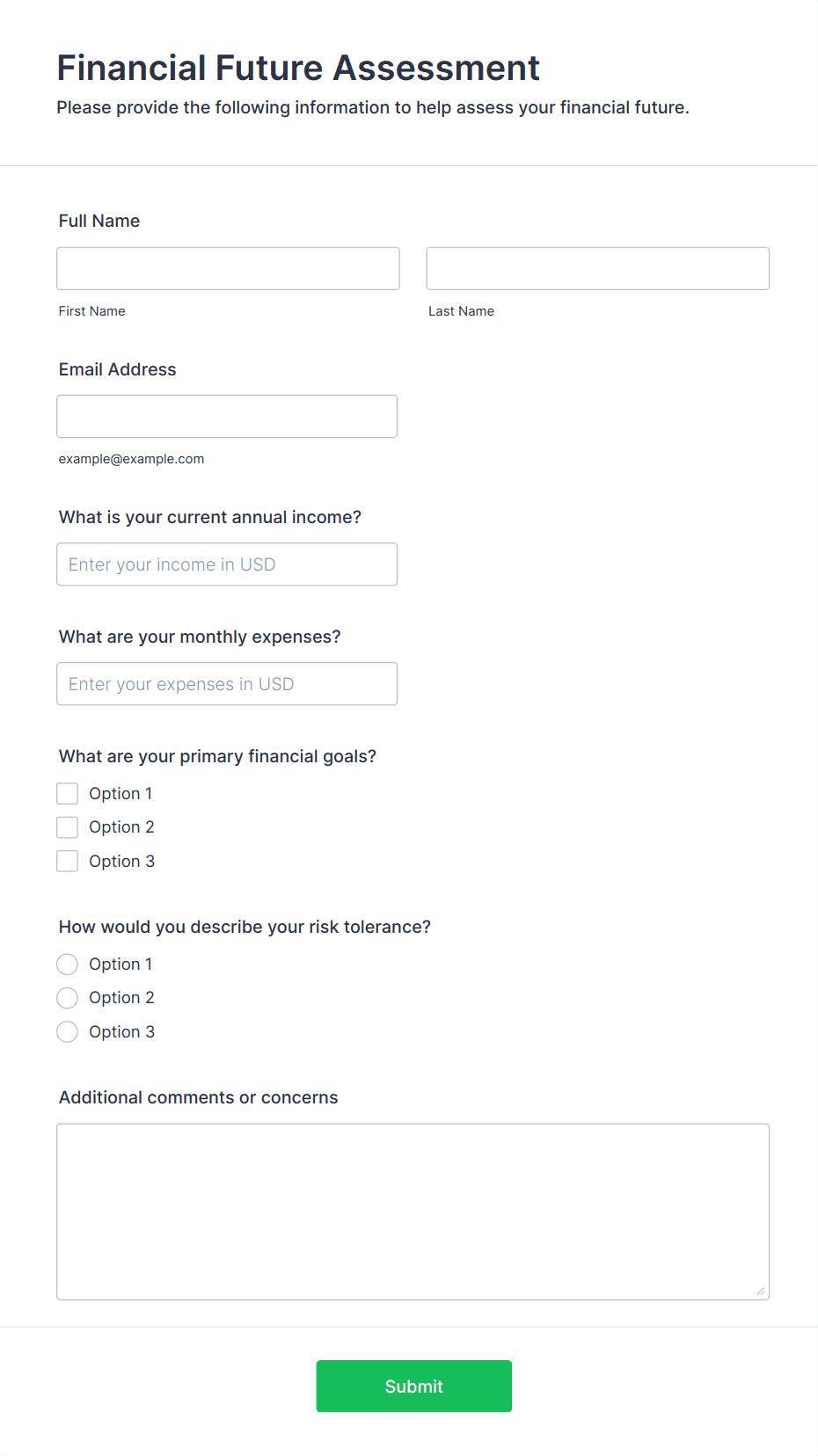The width and height of the screenshot is (818, 1456).
Task: Click the First Name input field
Action: [228, 268]
